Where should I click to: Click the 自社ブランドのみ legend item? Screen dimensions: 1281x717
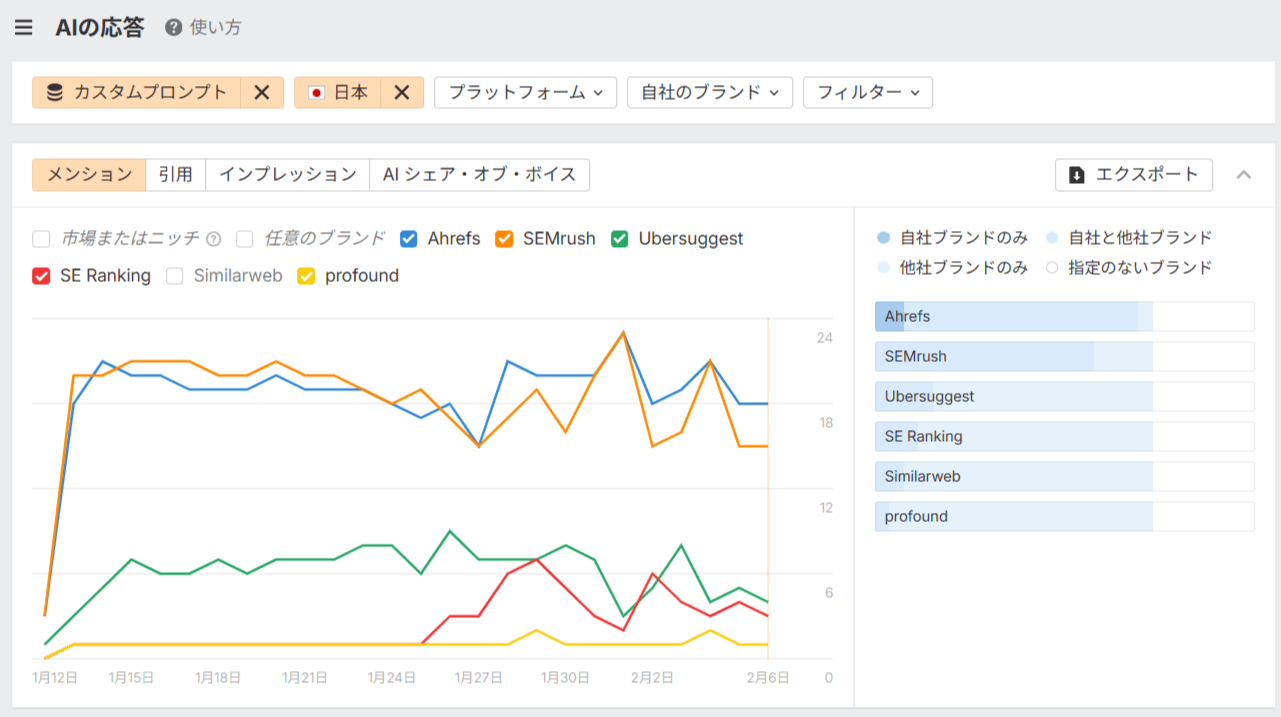(x=952, y=238)
